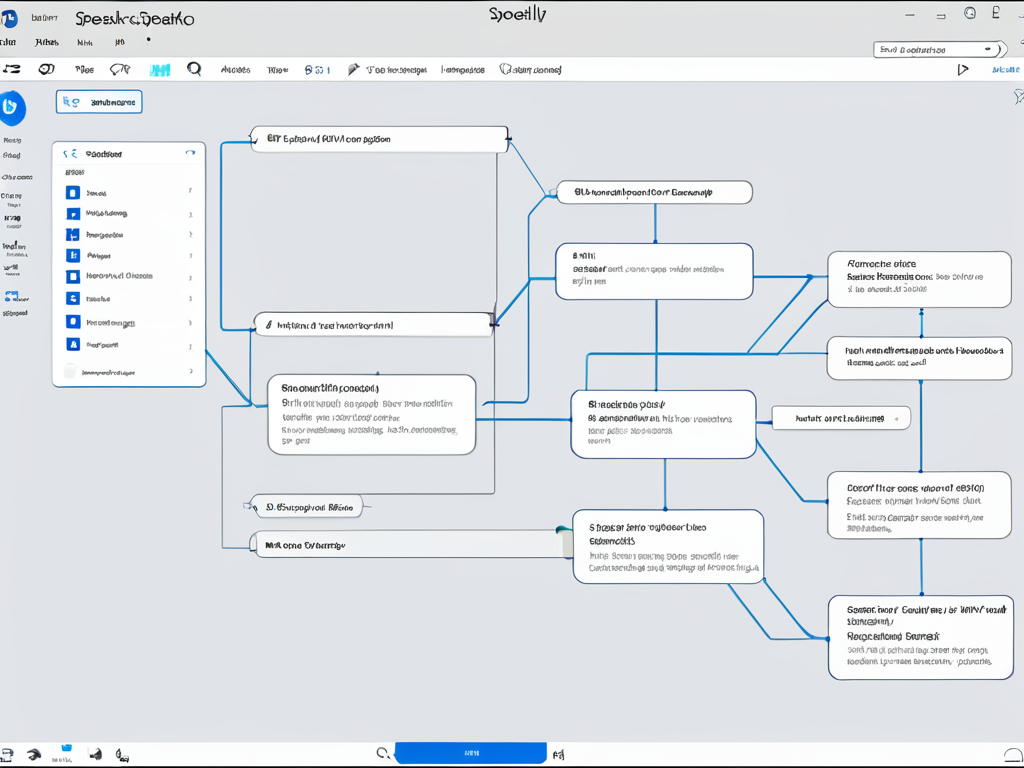This screenshot has height=768, width=1024.
Task: Expand the arrow beside the fifth list item
Action: 190,276
